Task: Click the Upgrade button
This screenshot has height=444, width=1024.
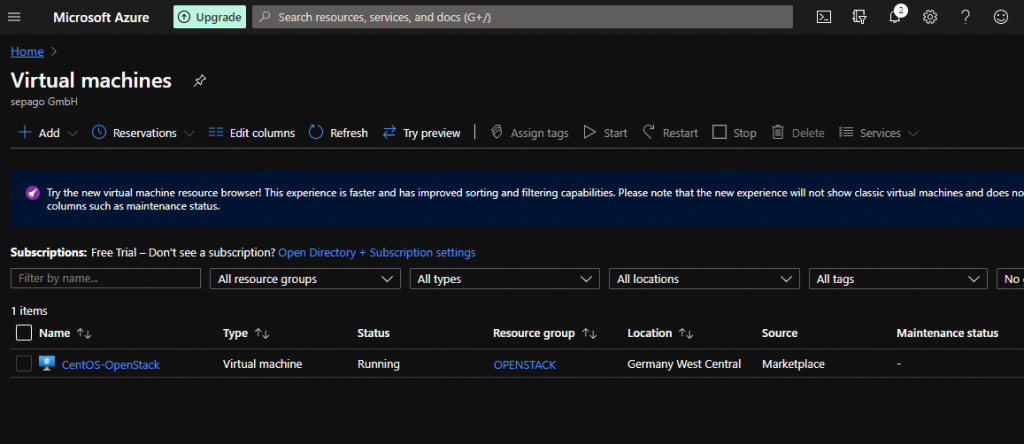Action: (x=209, y=17)
